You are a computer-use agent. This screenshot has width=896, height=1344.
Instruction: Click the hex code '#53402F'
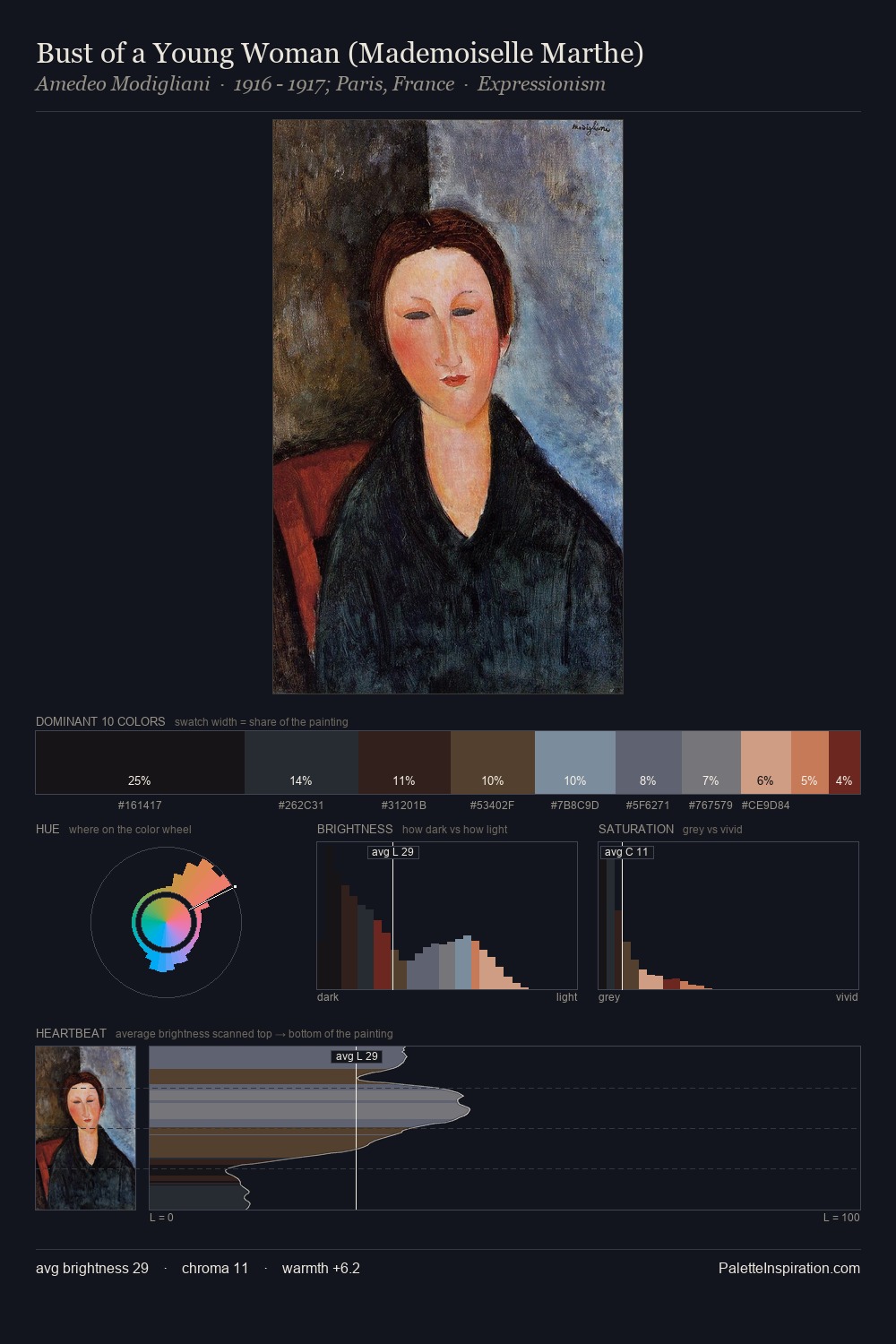point(493,805)
